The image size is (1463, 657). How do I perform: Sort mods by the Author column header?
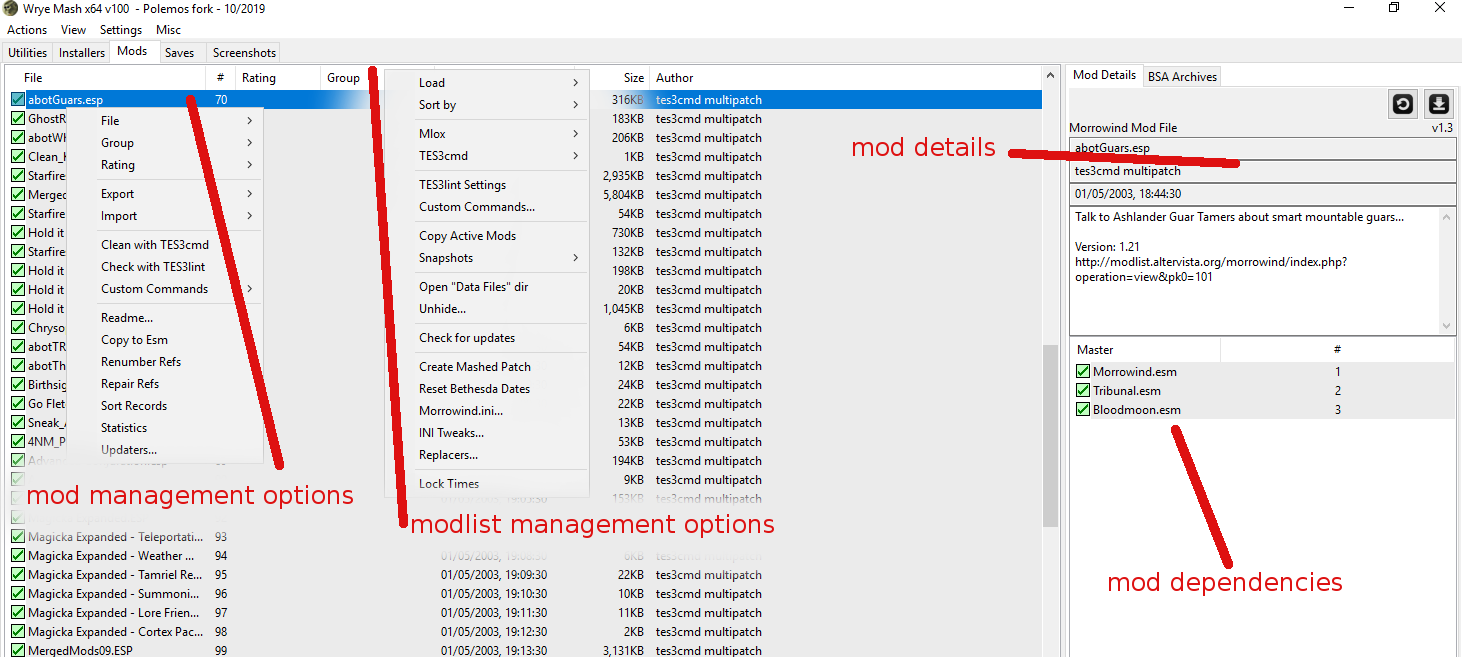point(845,78)
